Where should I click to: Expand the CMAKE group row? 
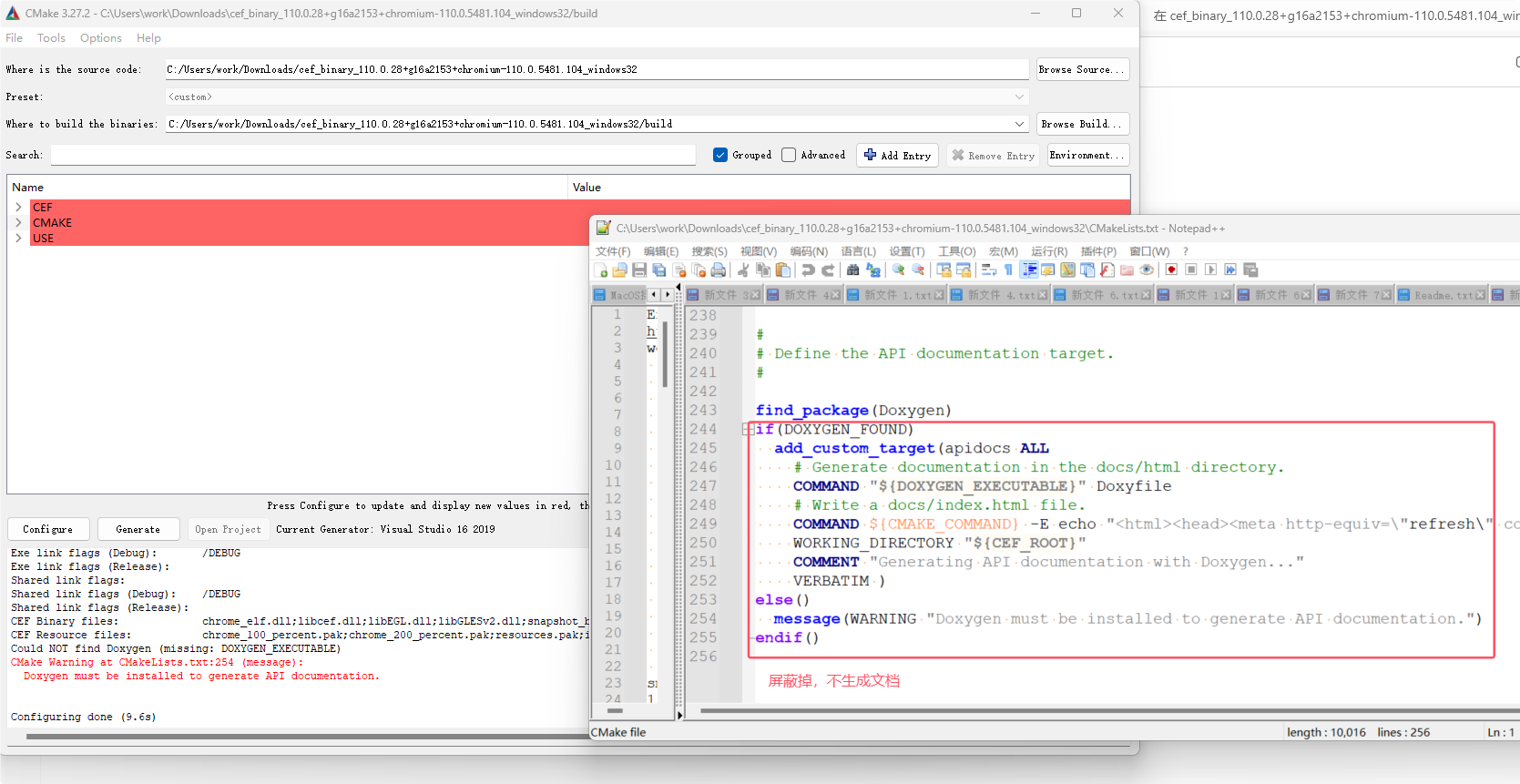point(18,223)
